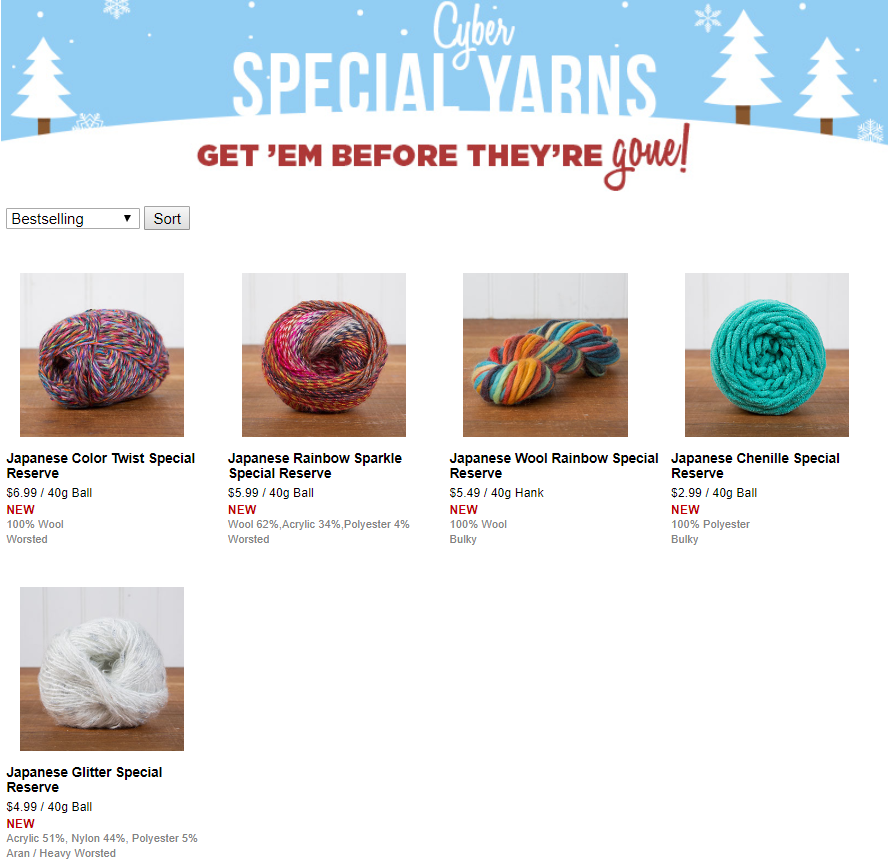
Task: Click the $4.99 / 40g Ball price
Action: click(x=49, y=807)
